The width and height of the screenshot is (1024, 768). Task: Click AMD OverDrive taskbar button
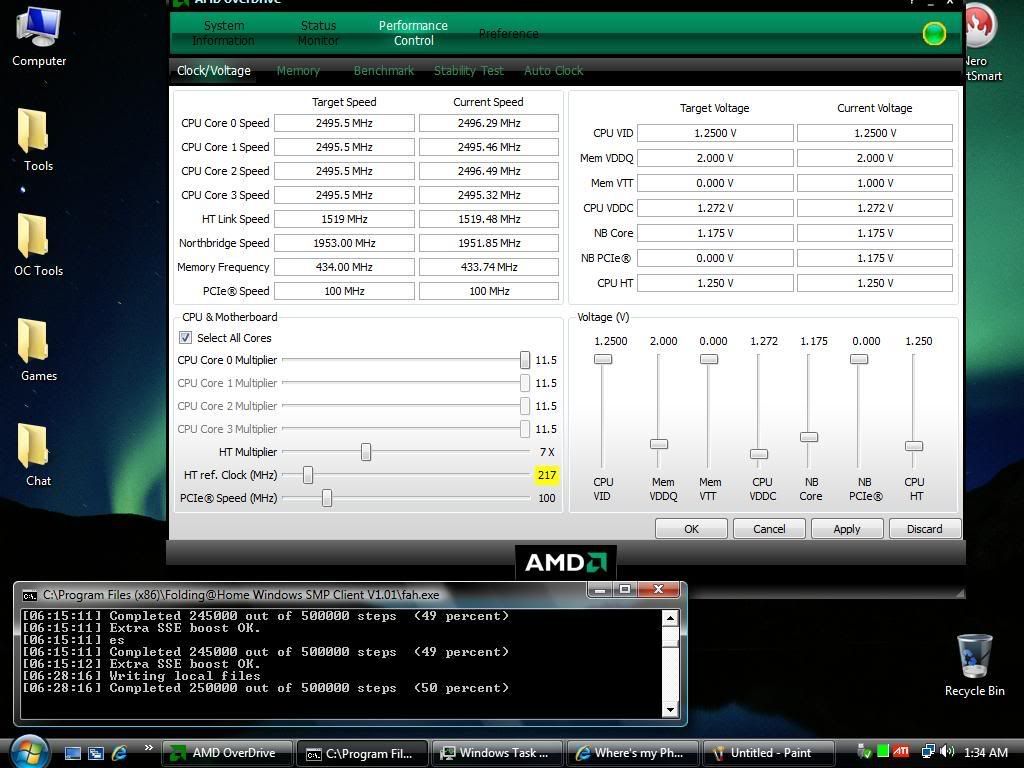point(227,753)
